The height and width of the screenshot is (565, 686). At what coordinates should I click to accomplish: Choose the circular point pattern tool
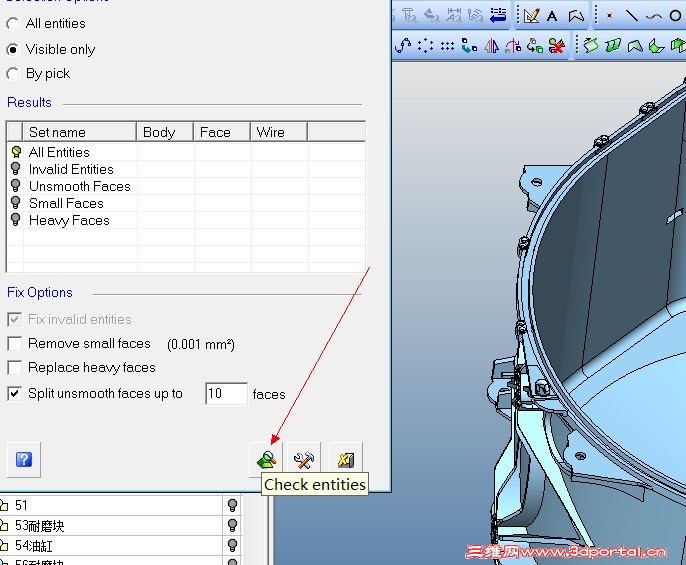click(425, 46)
